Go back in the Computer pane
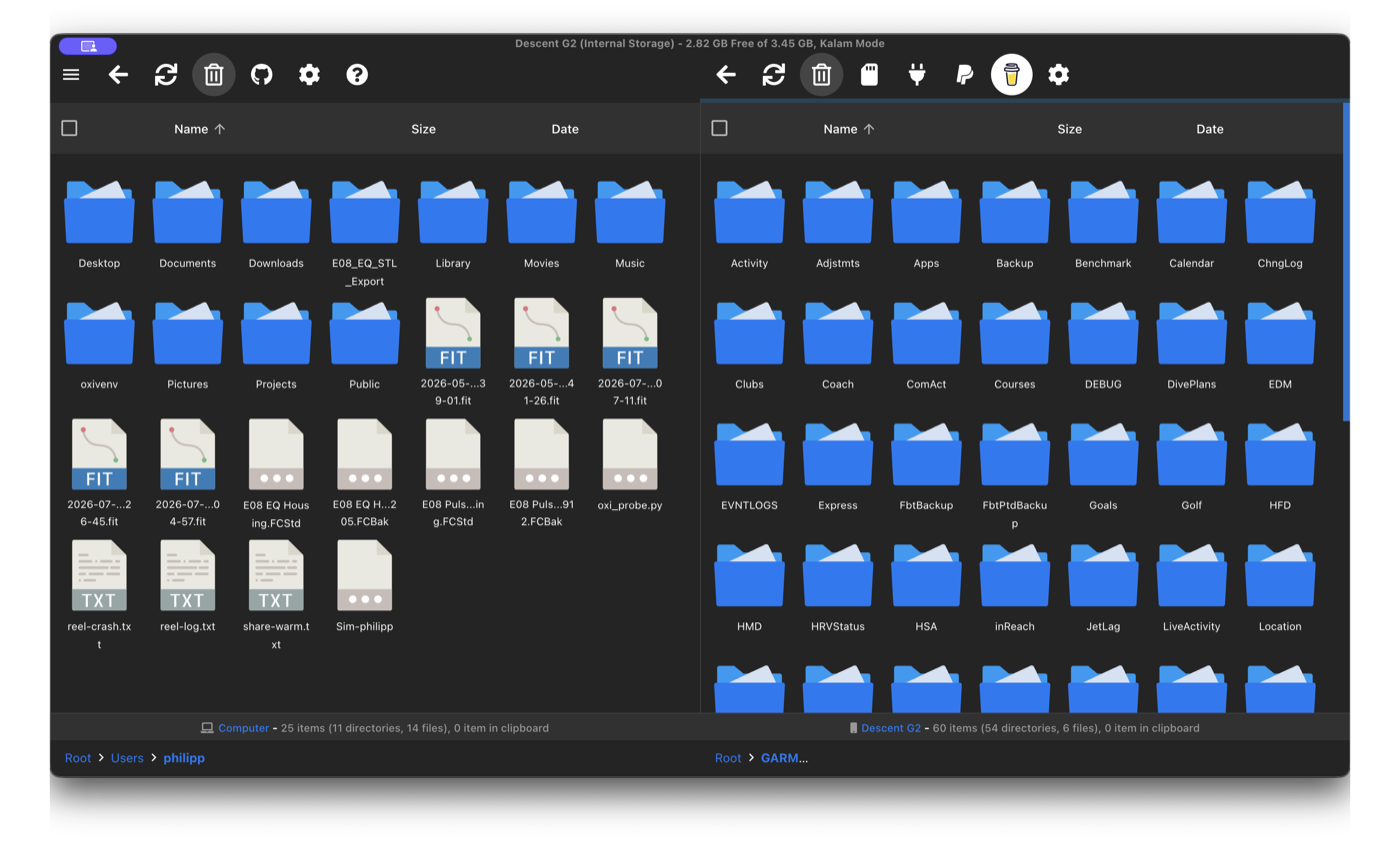The image size is (1400, 843). (118, 74)
